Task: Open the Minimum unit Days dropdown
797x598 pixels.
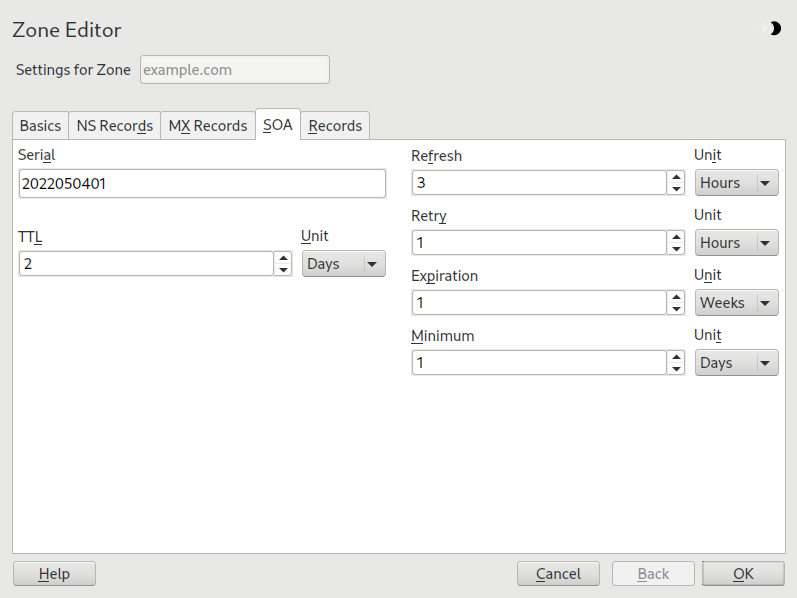Action: tap(736, 363)
